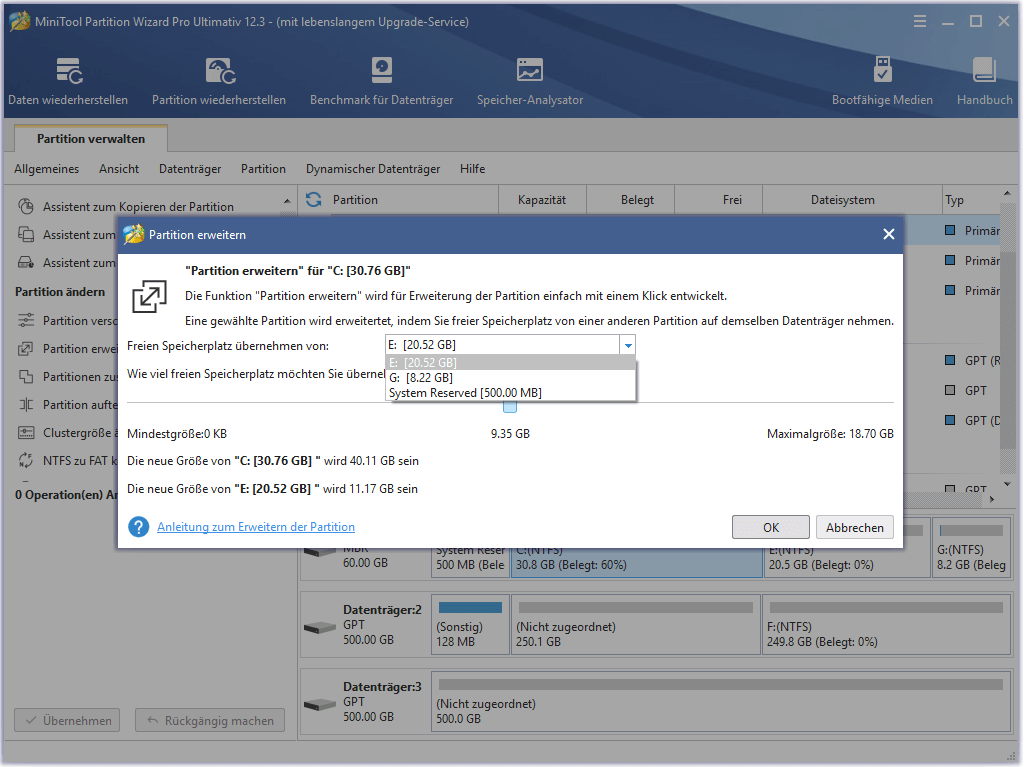The width and height of the screenshot is (1024, 767).
Task: Open the Daten wiederherstellen tool
Action: pos(67,80)
